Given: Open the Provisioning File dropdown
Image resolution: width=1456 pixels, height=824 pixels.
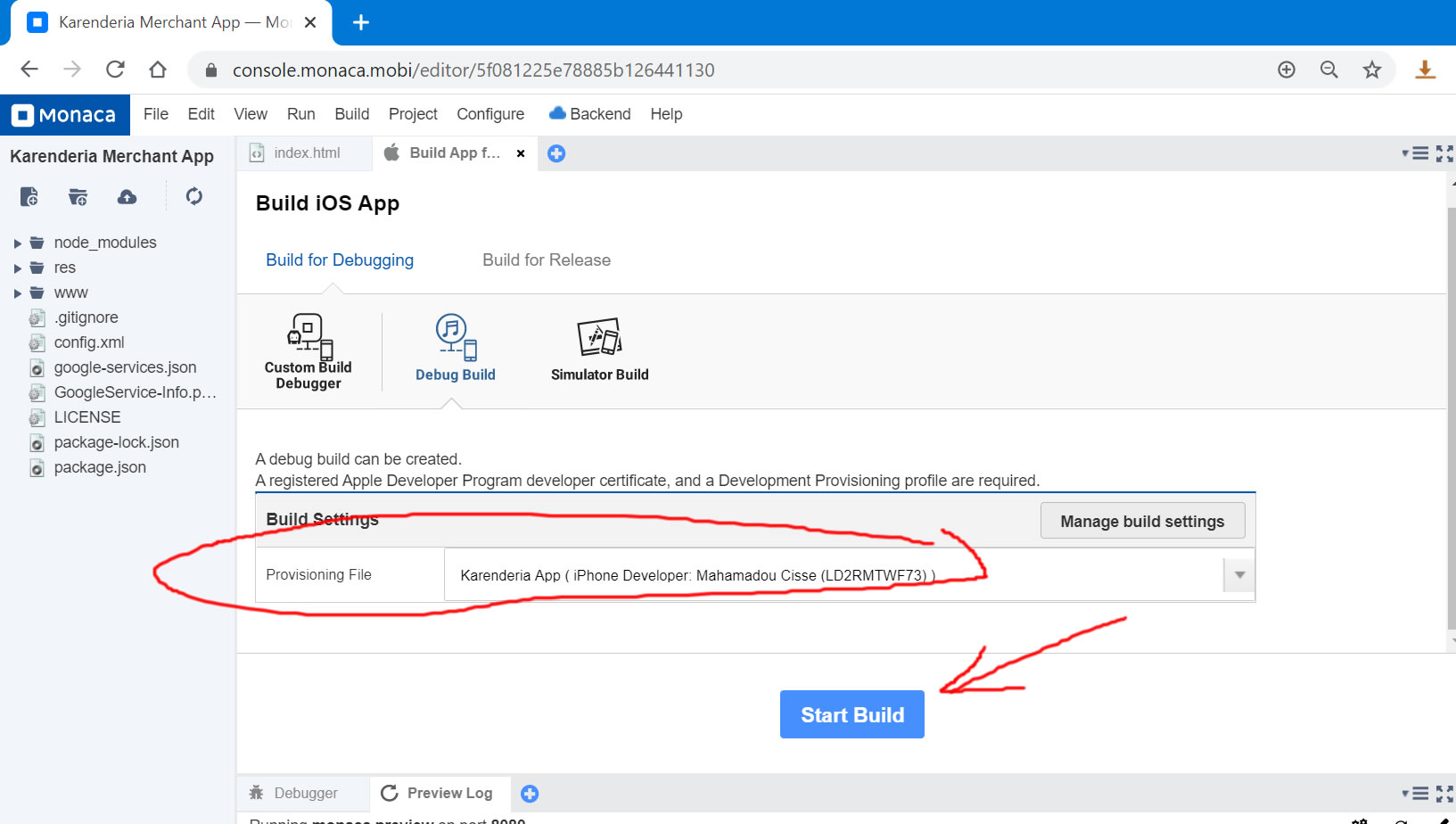Looking at the screenshot, I should [x=1238, y=575].
